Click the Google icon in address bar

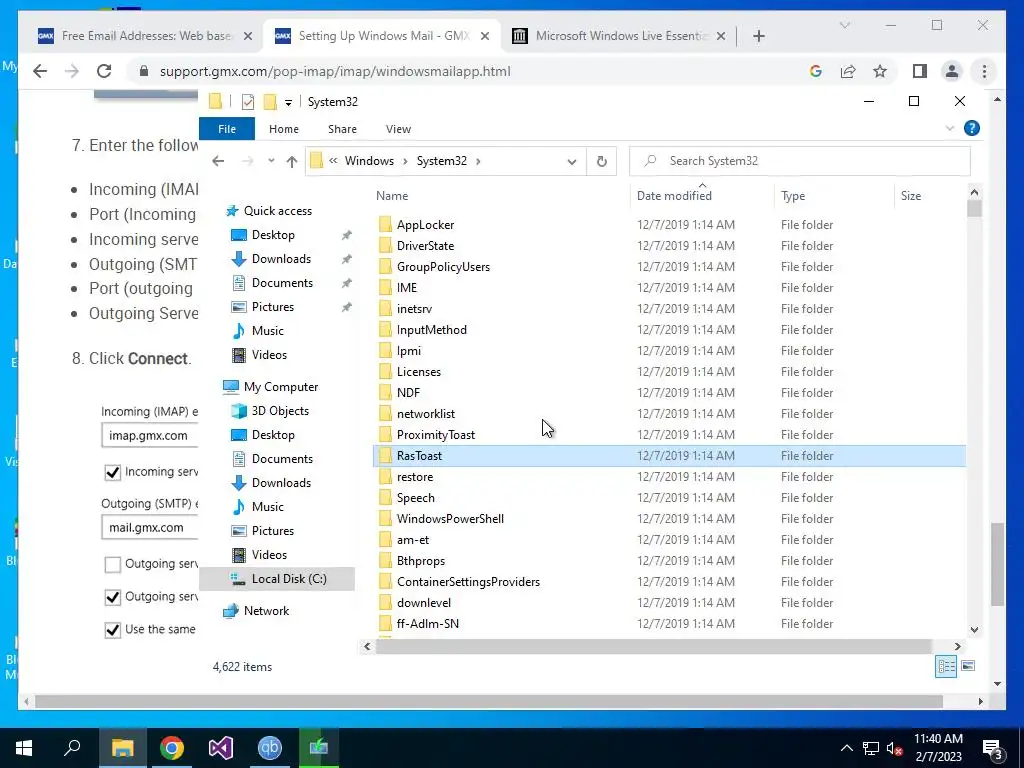[816, 71]
